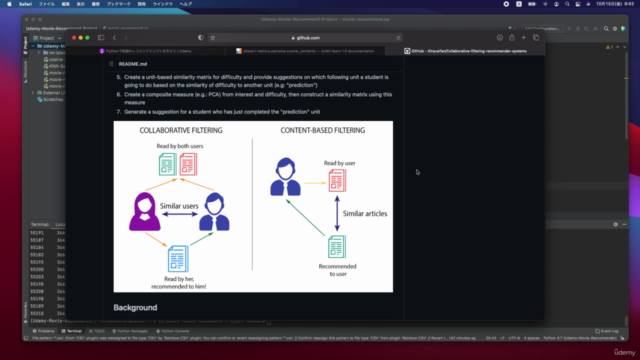Reload the github.com page

[x=398, y=38]
